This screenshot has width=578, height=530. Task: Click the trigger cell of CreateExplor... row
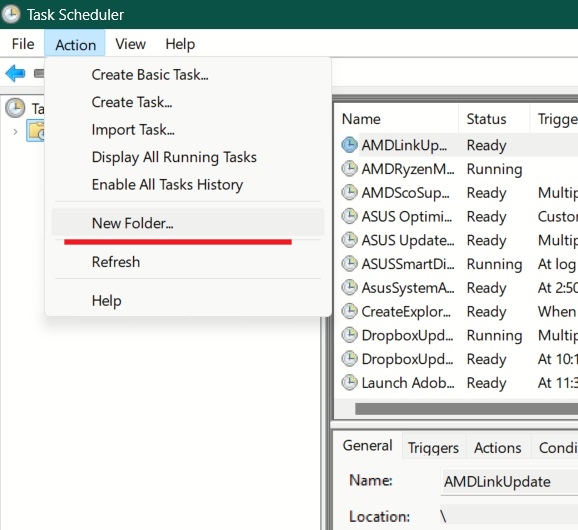(x=557, y=311)
